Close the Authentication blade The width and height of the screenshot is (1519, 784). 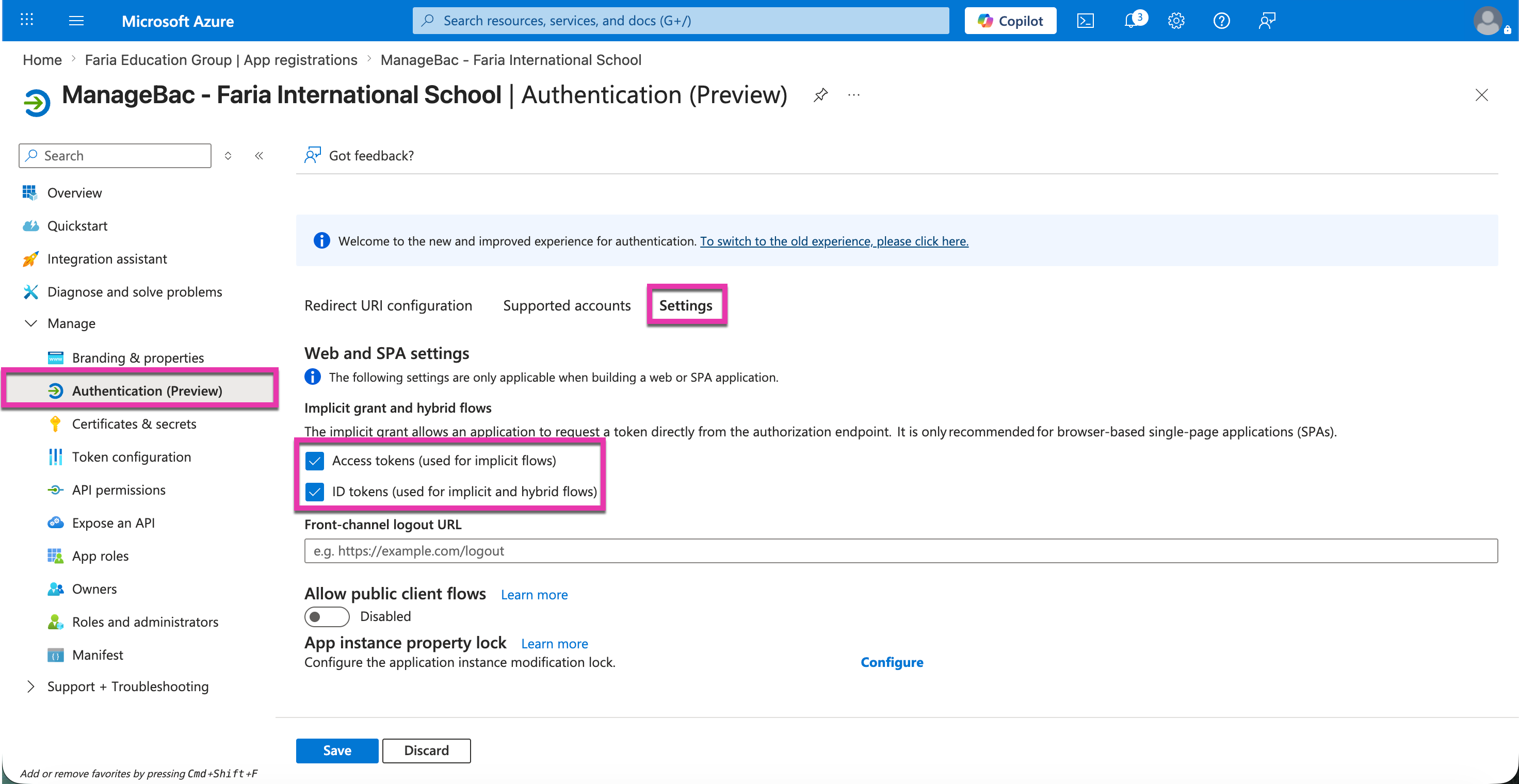point(1481,95)
